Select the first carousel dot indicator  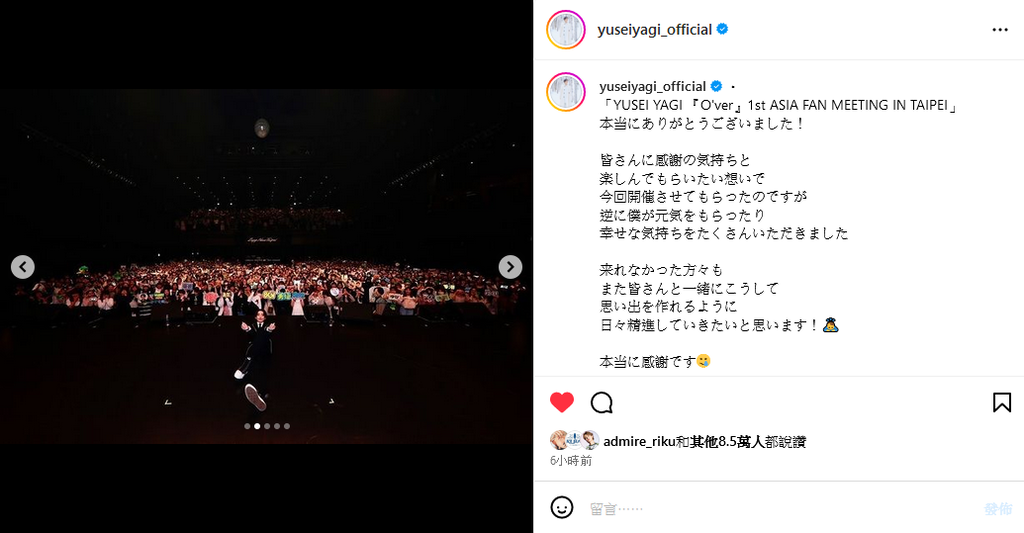247,426
